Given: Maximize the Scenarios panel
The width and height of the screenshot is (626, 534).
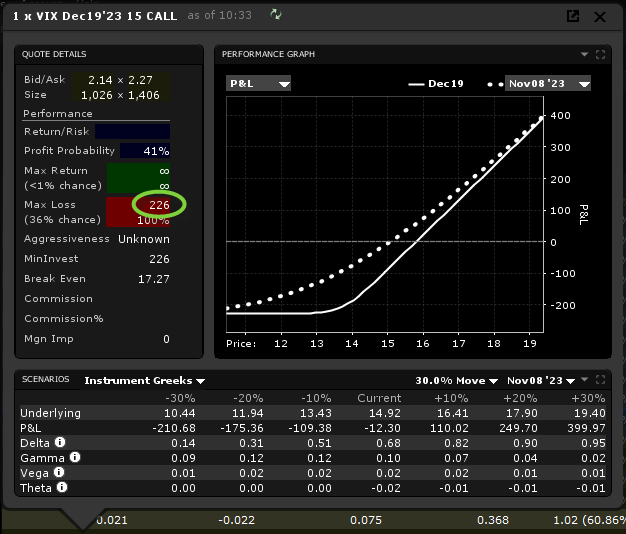Looking at the screenshot, I should pyautogui.click(x=600, y=380).
